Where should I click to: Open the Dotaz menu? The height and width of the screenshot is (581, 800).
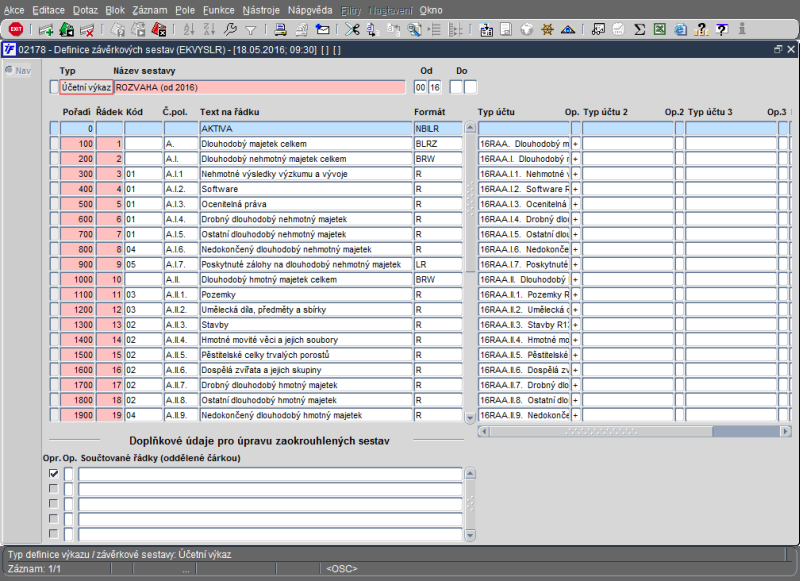(85, 10)
